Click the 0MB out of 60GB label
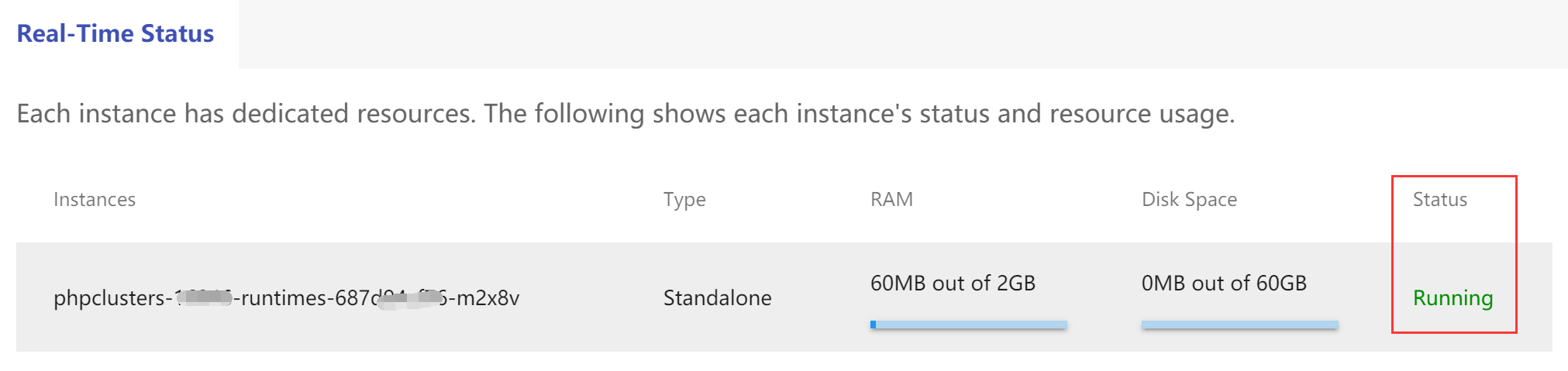Image resolution: width=1568 pixels, height=371 pixels. click(x=1224, y=283)
